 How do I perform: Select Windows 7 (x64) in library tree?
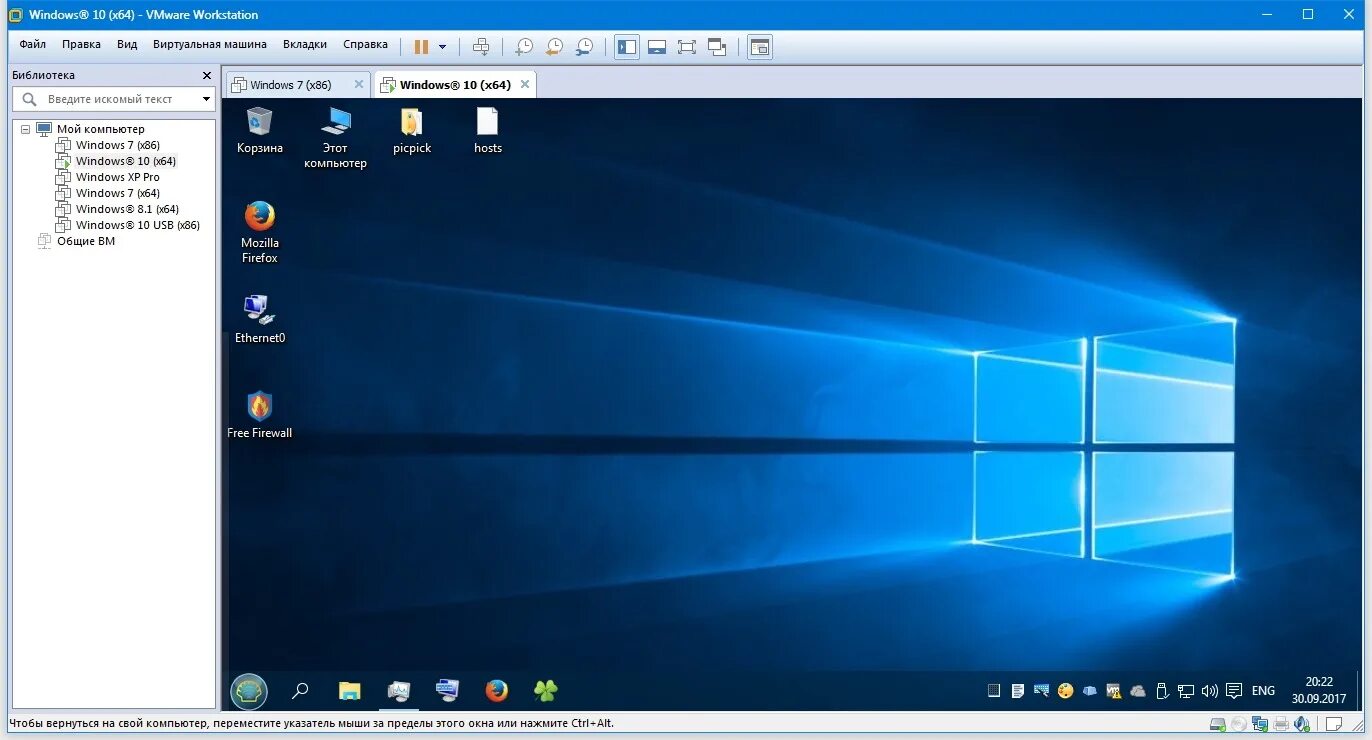tap(117, 193)
